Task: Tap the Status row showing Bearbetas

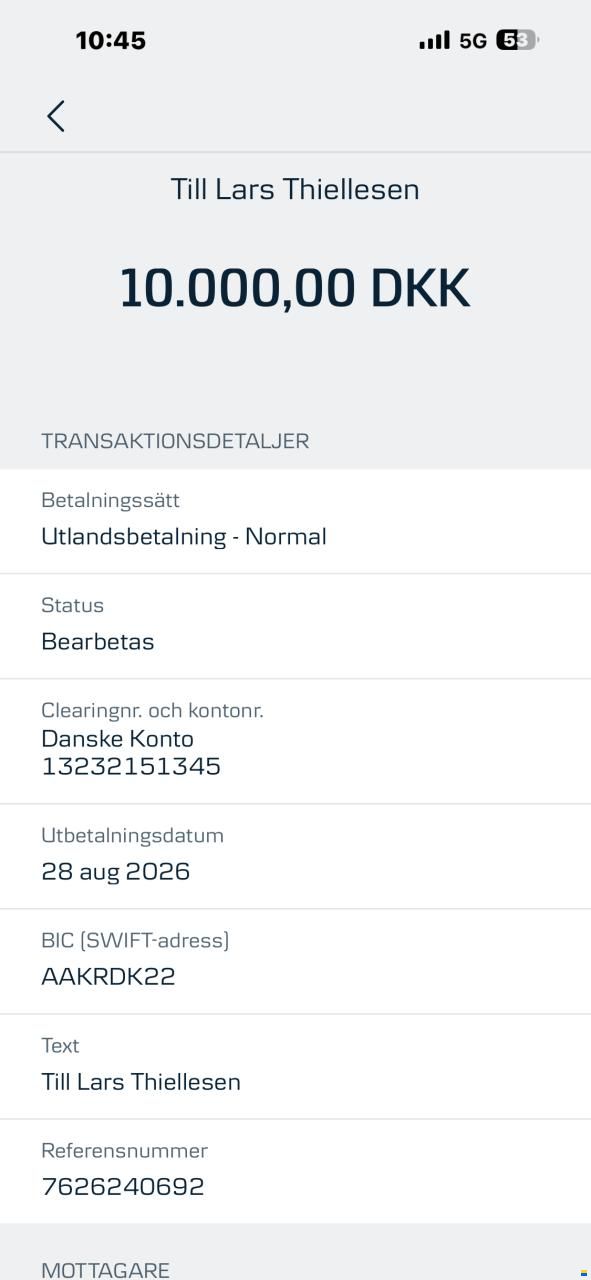Action: click(295, 627)
